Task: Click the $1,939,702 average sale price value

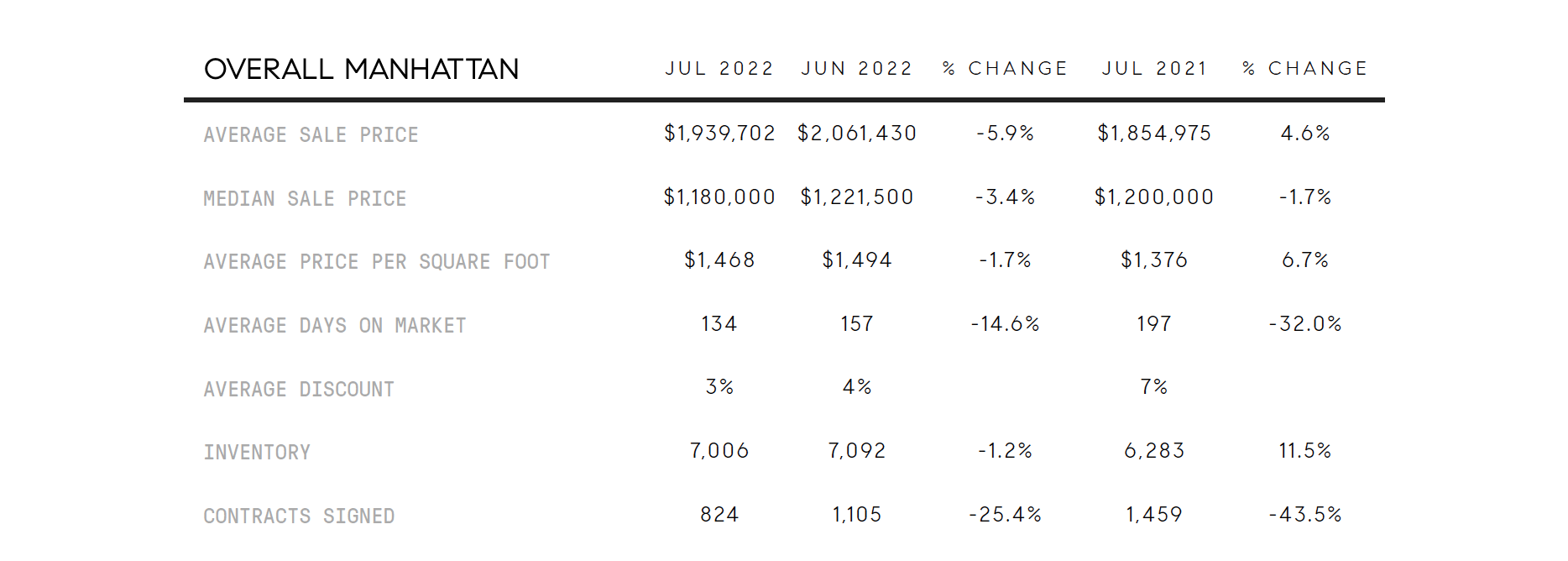Action: [x=719, y=134]
